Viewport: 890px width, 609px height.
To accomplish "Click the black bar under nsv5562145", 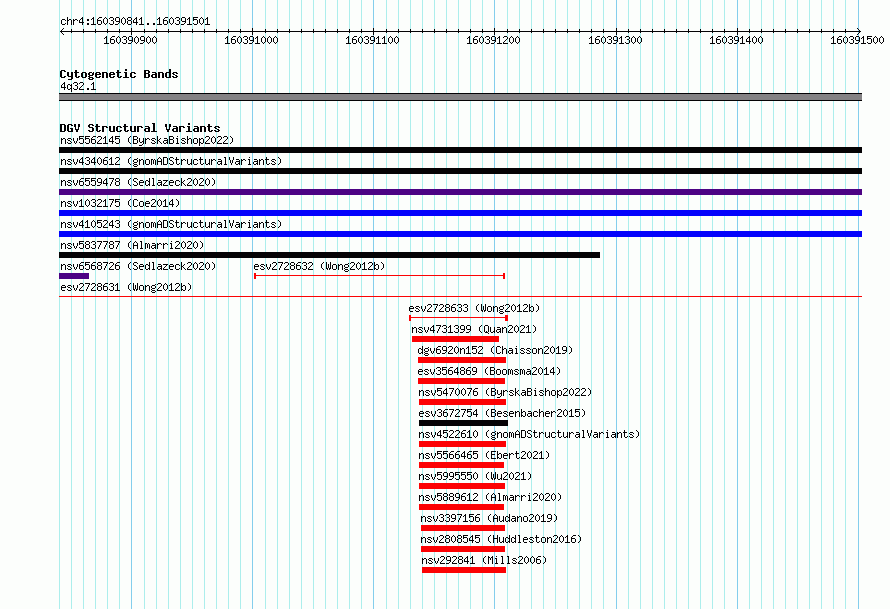I will [460, 150].
